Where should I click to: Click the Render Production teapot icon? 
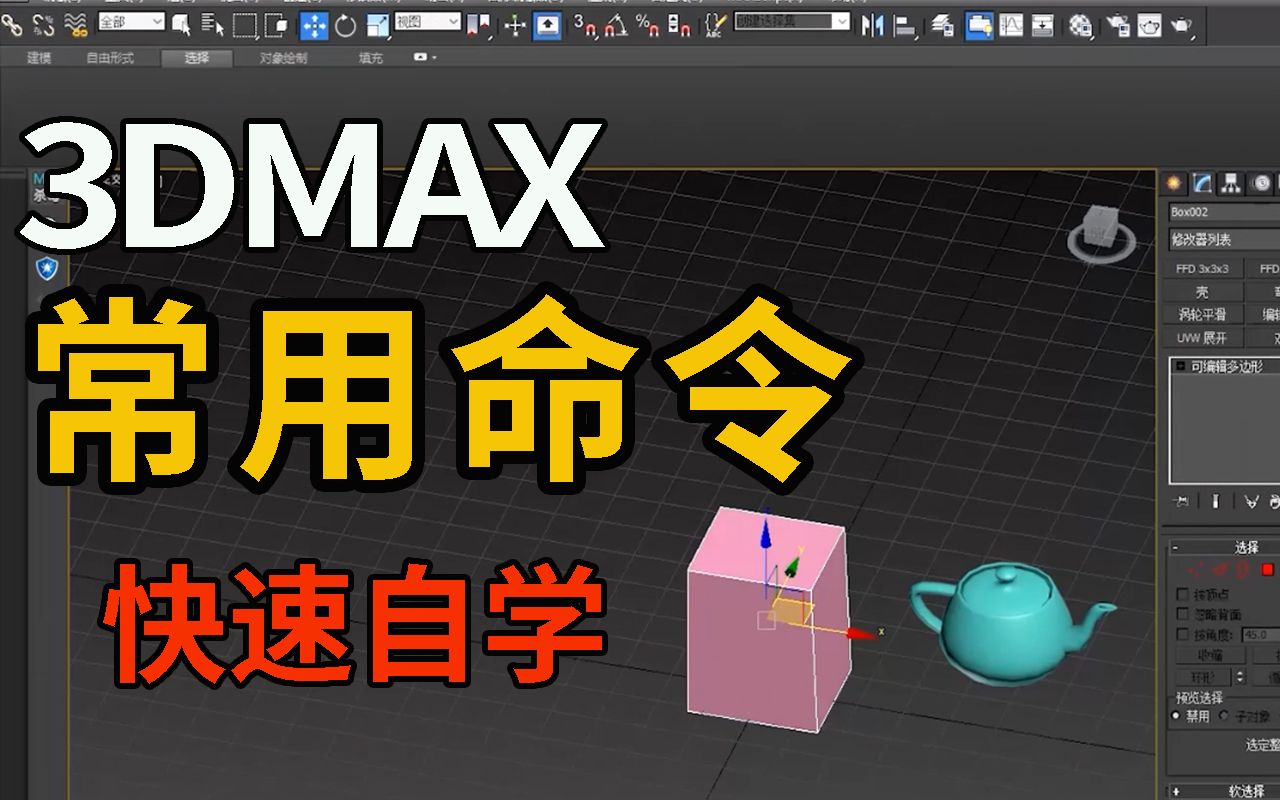[x=1182, y=25]
